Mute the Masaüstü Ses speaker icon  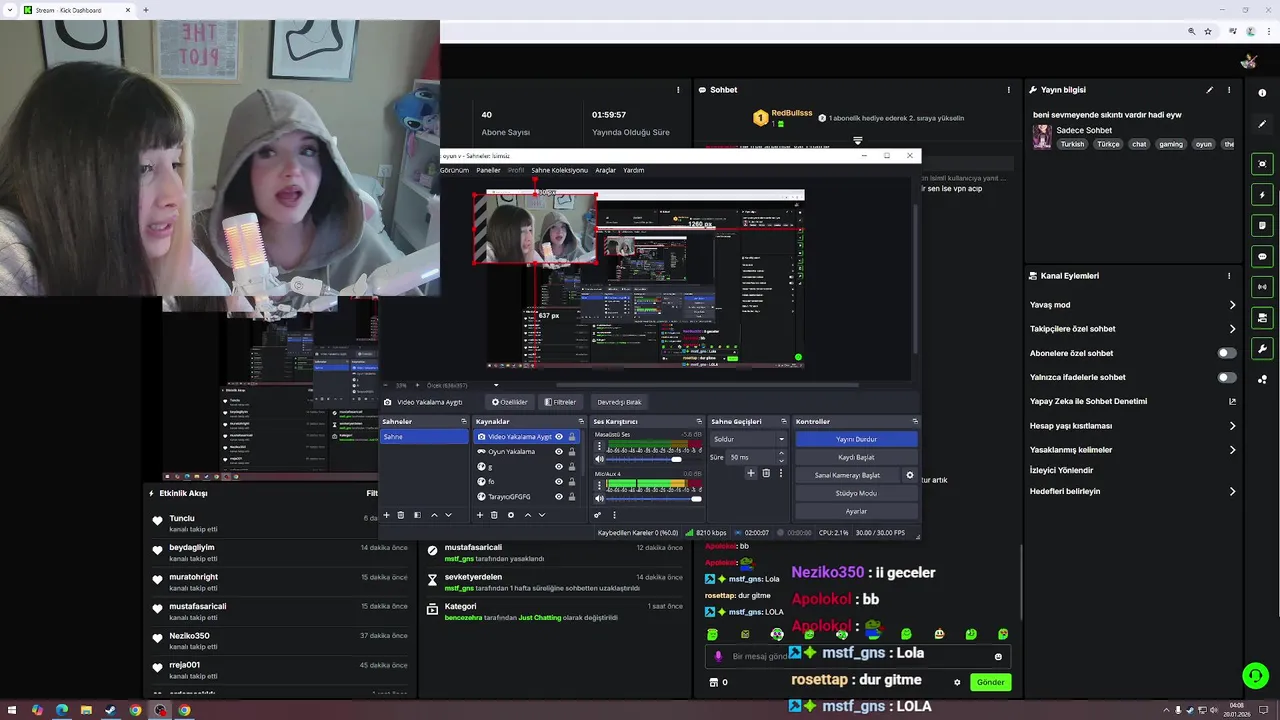(600, 459)
